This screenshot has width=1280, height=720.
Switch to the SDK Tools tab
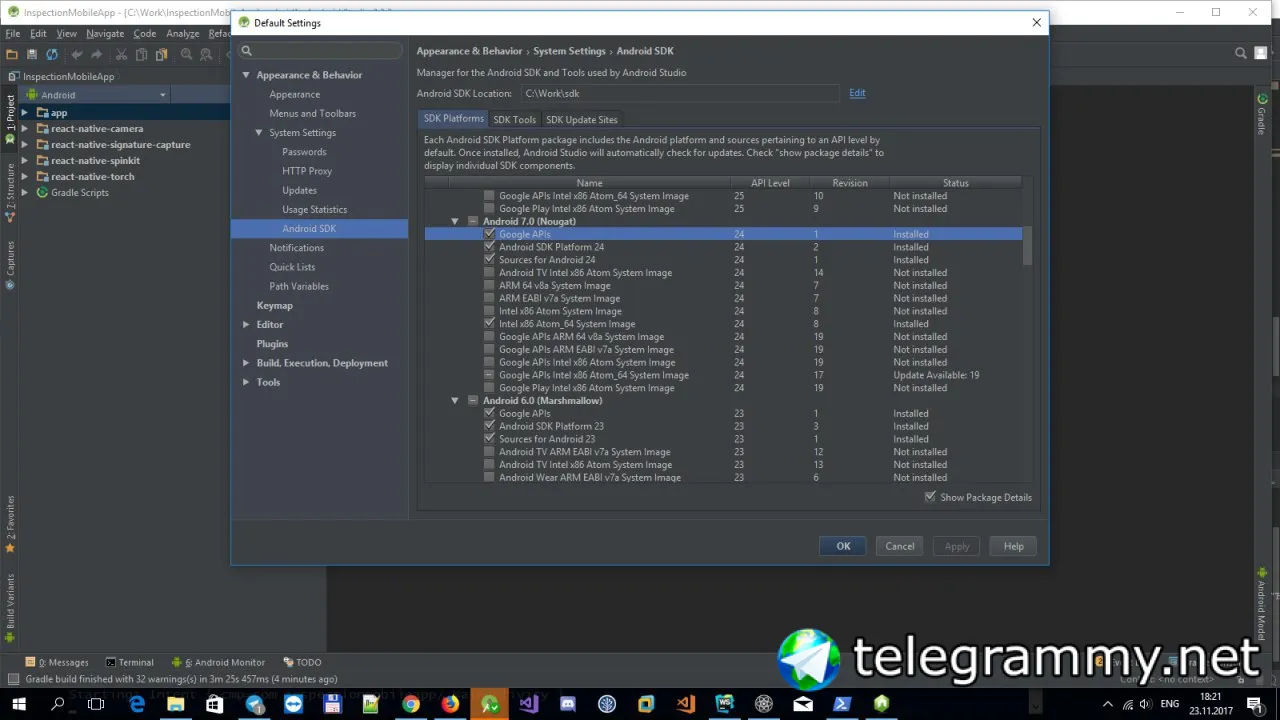click(514, 120)
